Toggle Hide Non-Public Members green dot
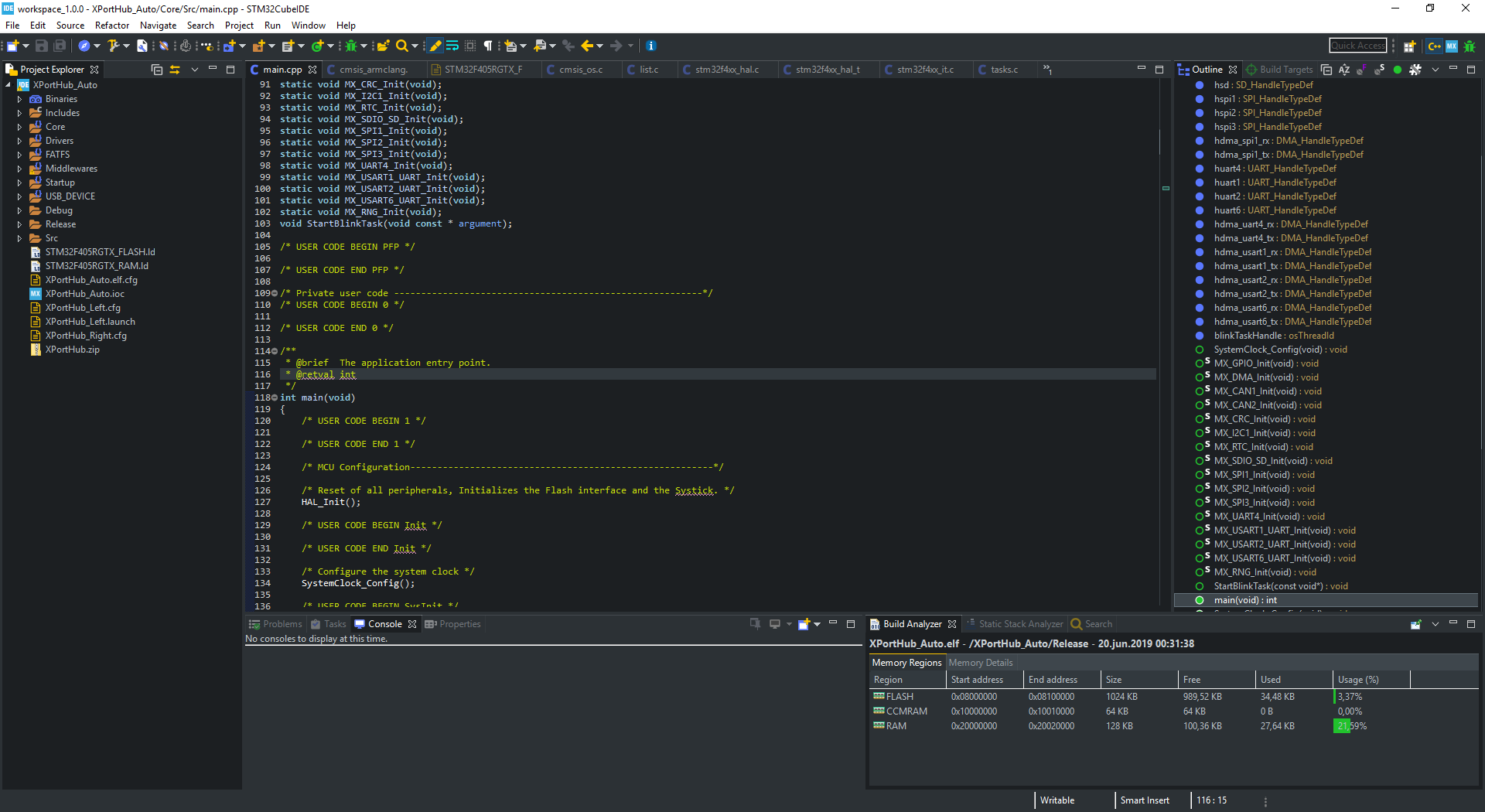This screenshot has width=1485, height=812. pyautogui.click(x=1397, y=70)
